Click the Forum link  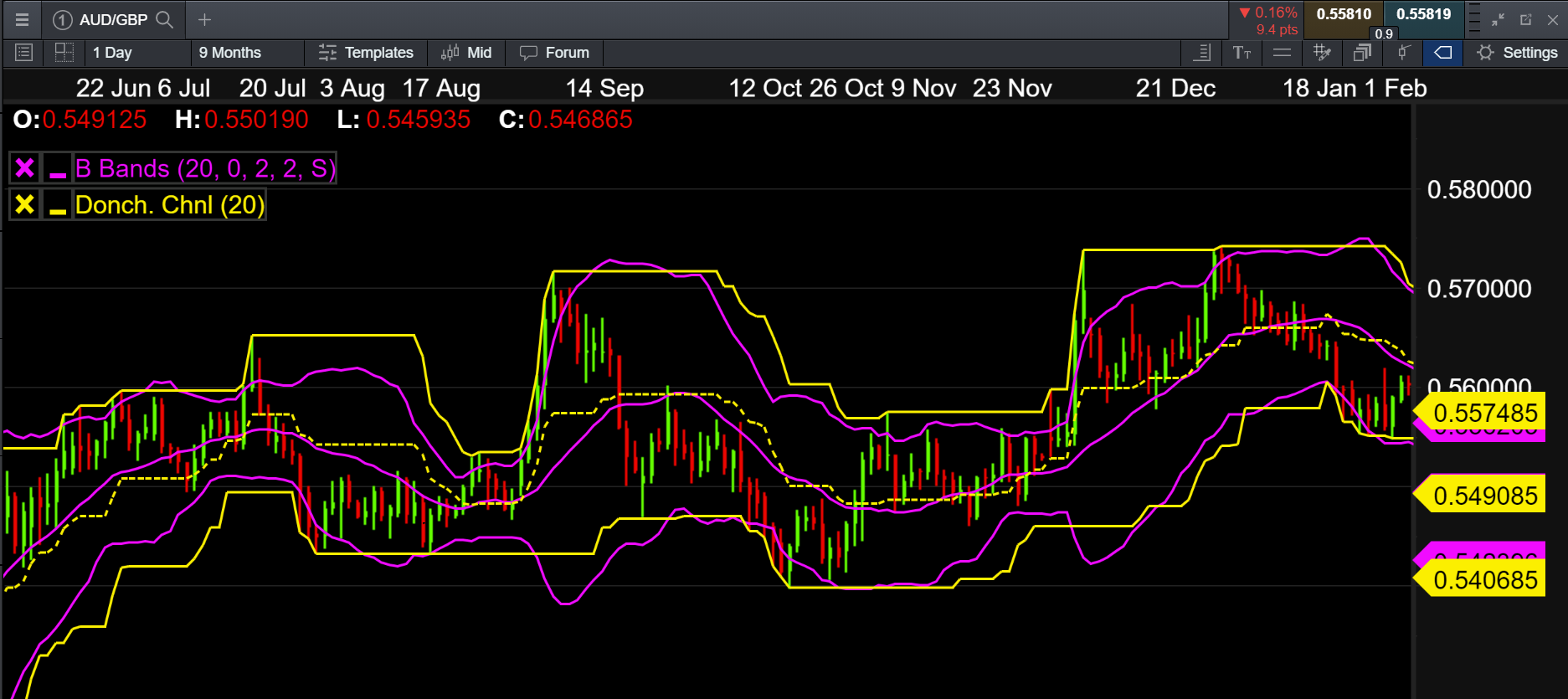(x=555, y=53)
